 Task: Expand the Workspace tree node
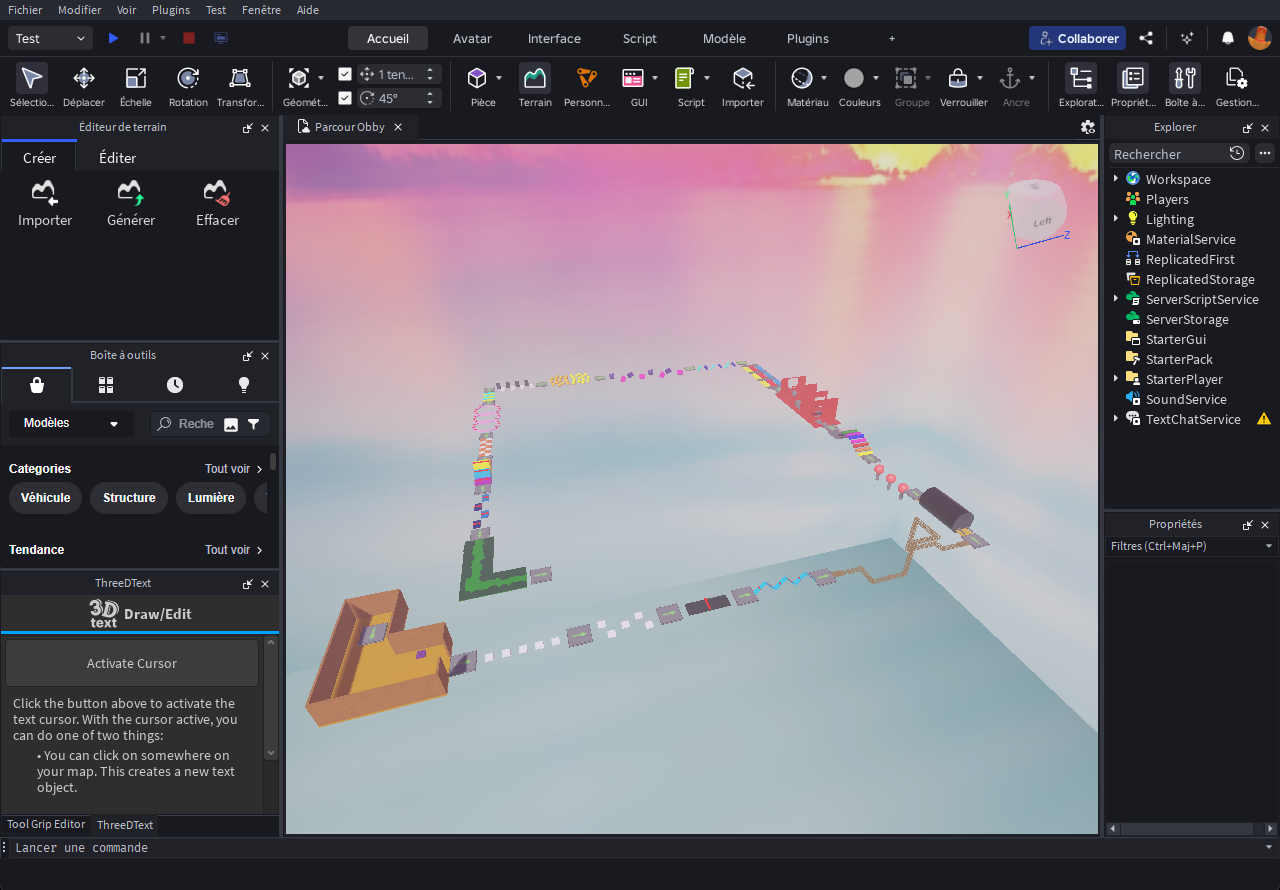pos(1116,179)
